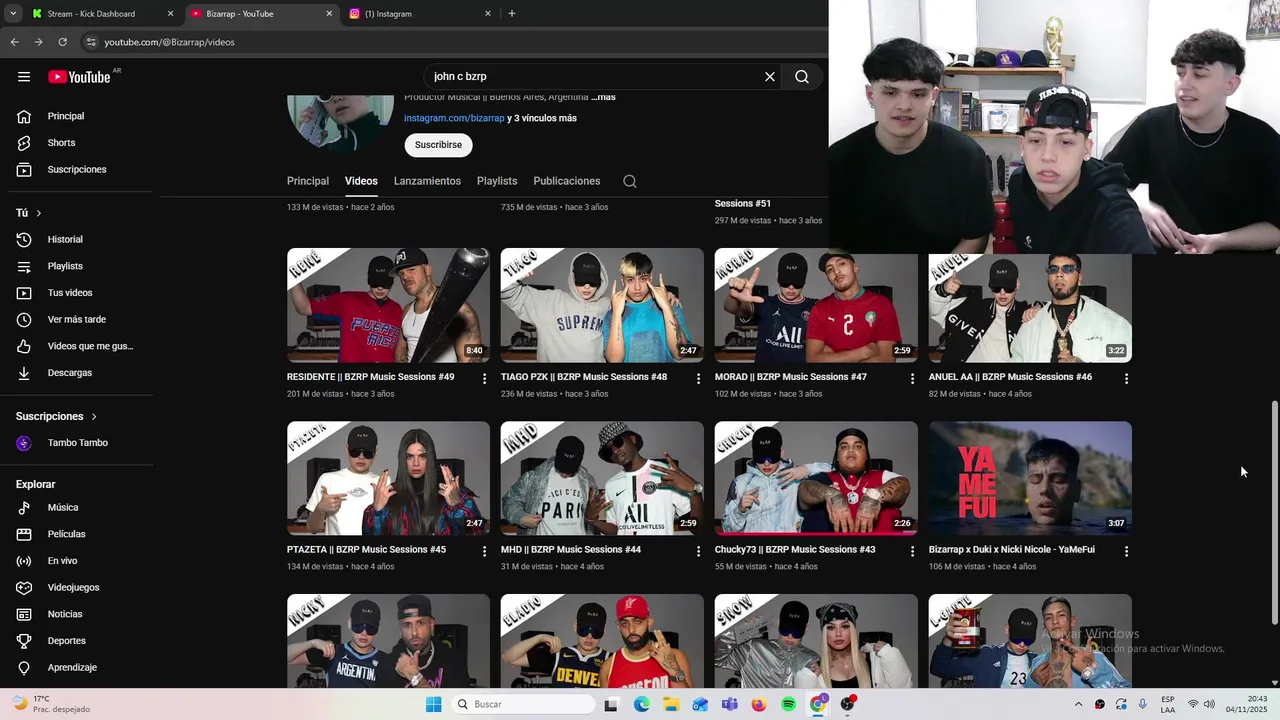
Task: Open PTAZETA Sessions #45 video thumbnail
Action: pos(388,478)
